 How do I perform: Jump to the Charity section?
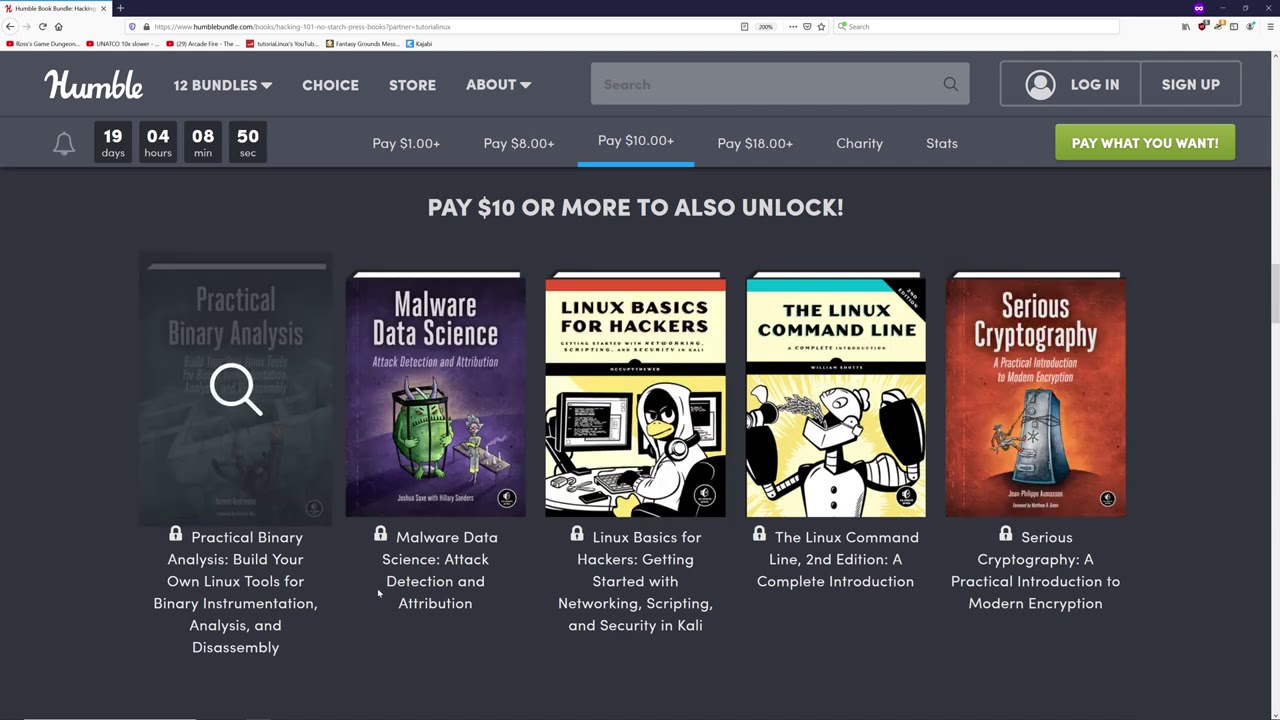click(859, 143)
